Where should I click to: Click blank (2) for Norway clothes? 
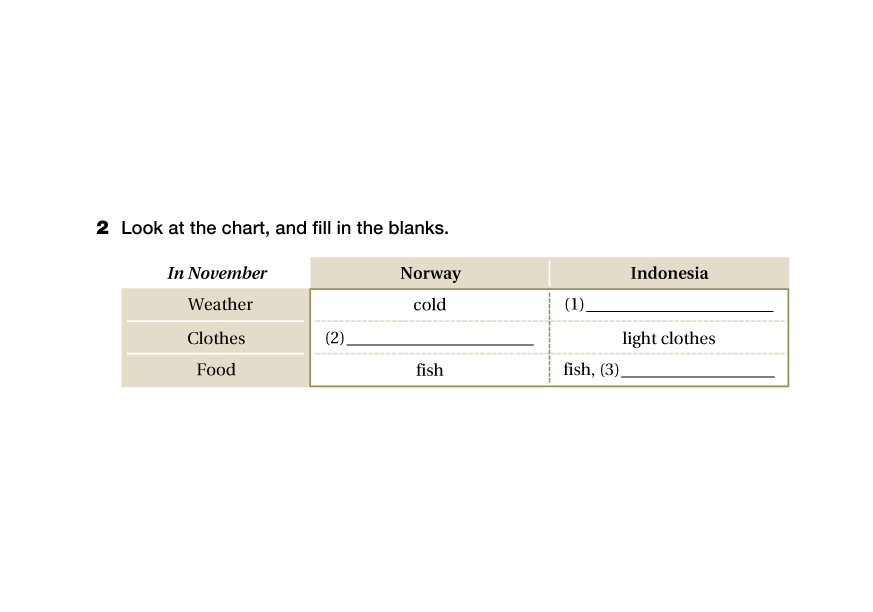tap(439, 339)
